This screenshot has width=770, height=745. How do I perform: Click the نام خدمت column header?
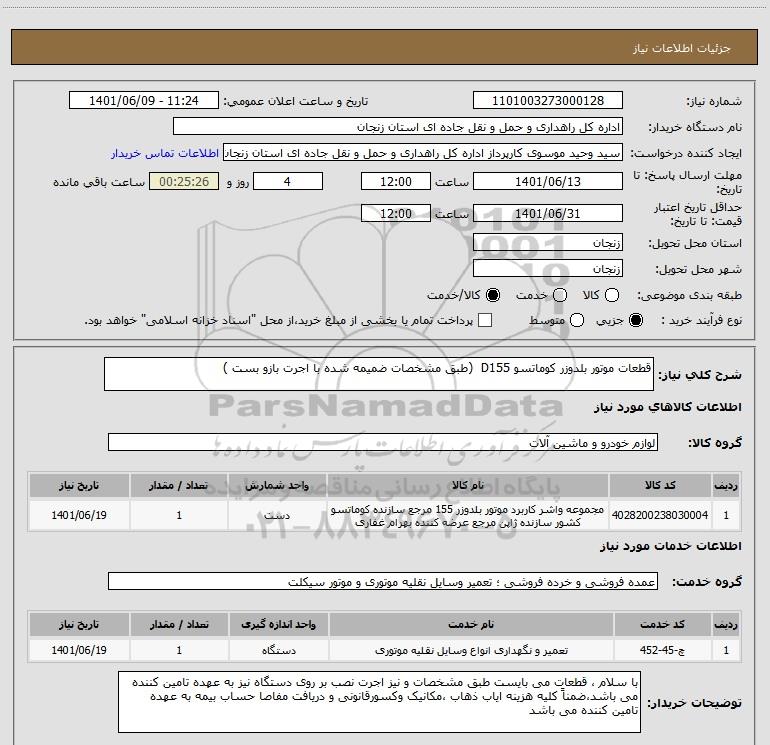[x=471, y=624]
